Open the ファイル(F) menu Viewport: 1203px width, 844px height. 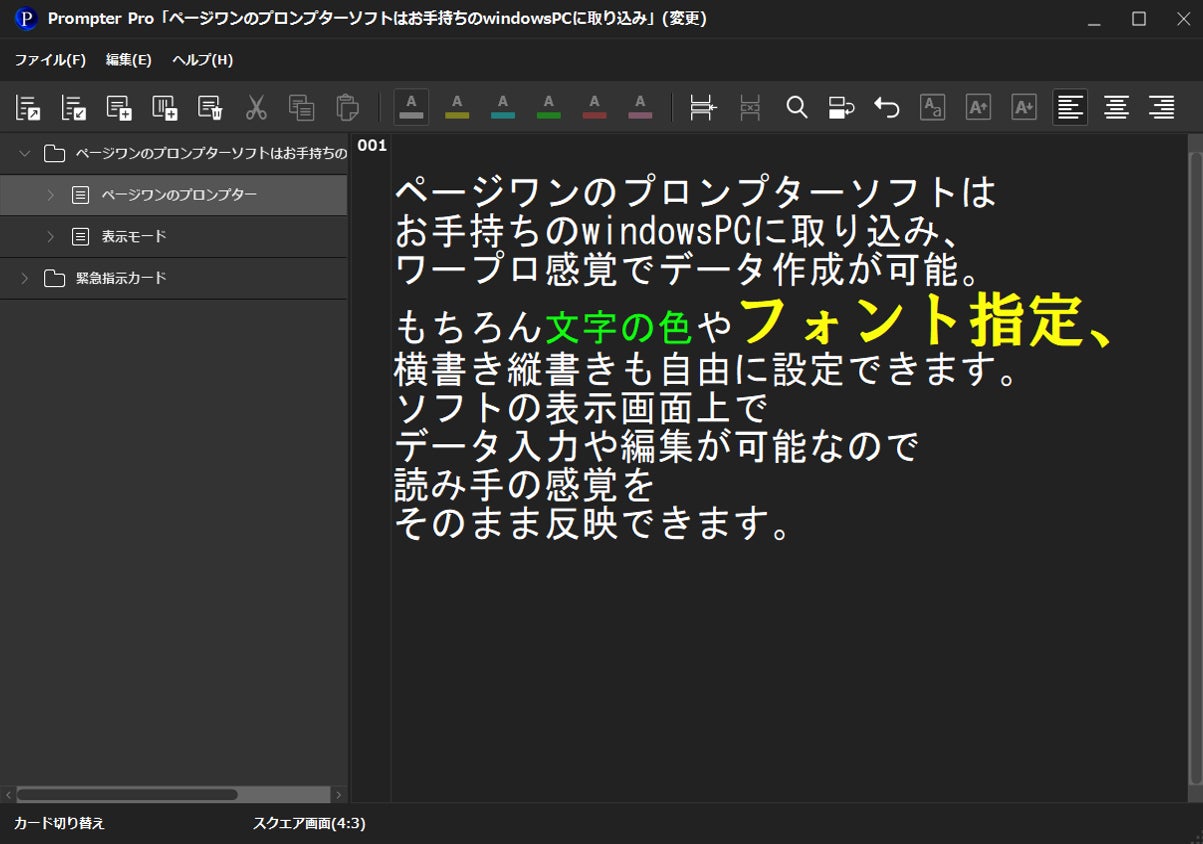tap(50, 60)
